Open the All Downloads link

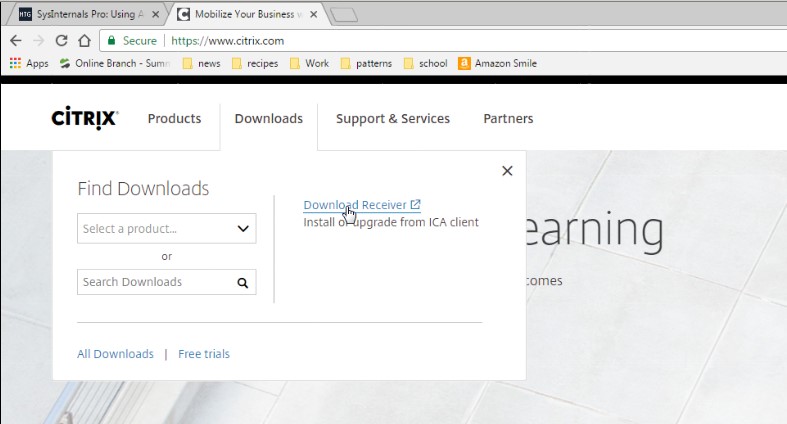click(x=115, y=354)
